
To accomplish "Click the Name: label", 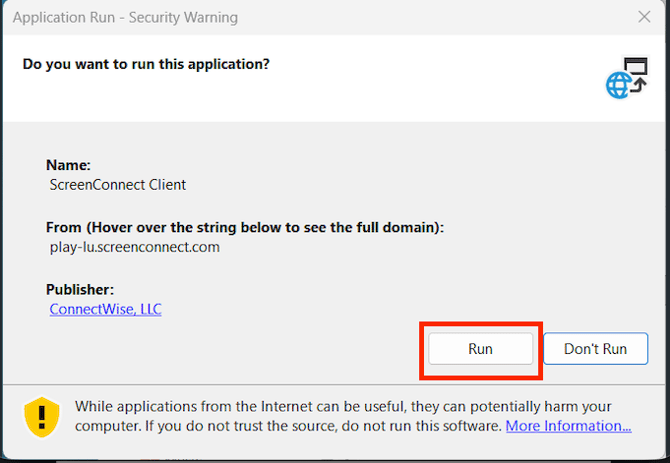I will pos(68,165).
